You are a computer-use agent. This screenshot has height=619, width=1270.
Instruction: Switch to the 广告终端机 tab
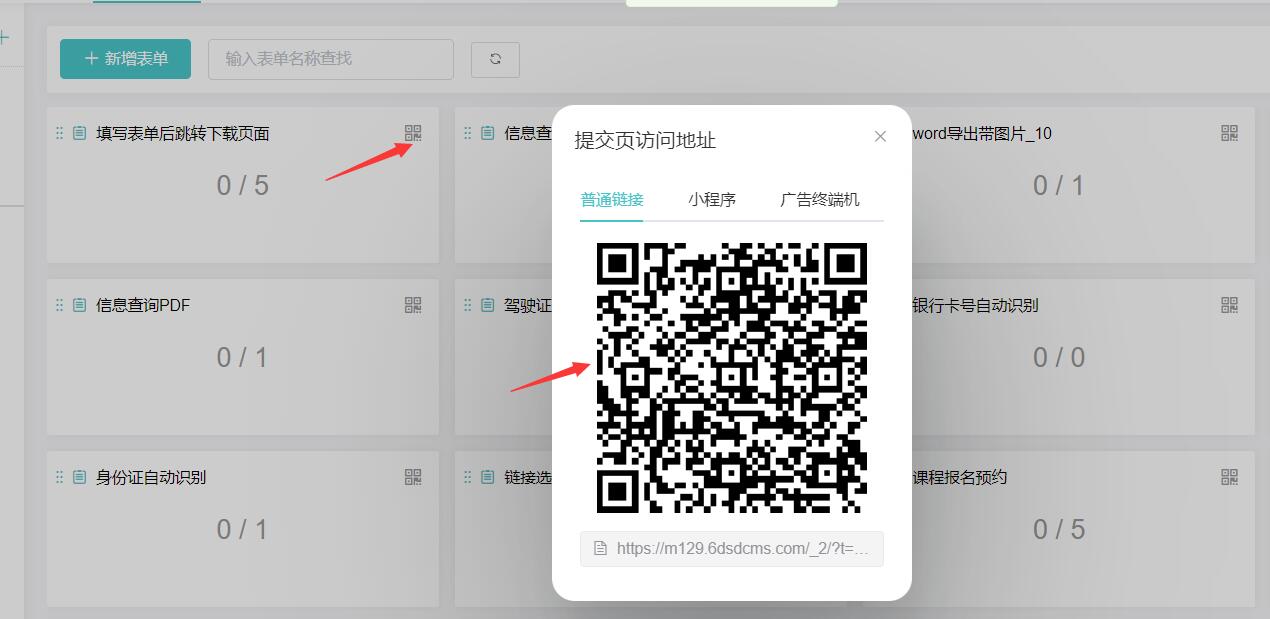tap(820, 199)
